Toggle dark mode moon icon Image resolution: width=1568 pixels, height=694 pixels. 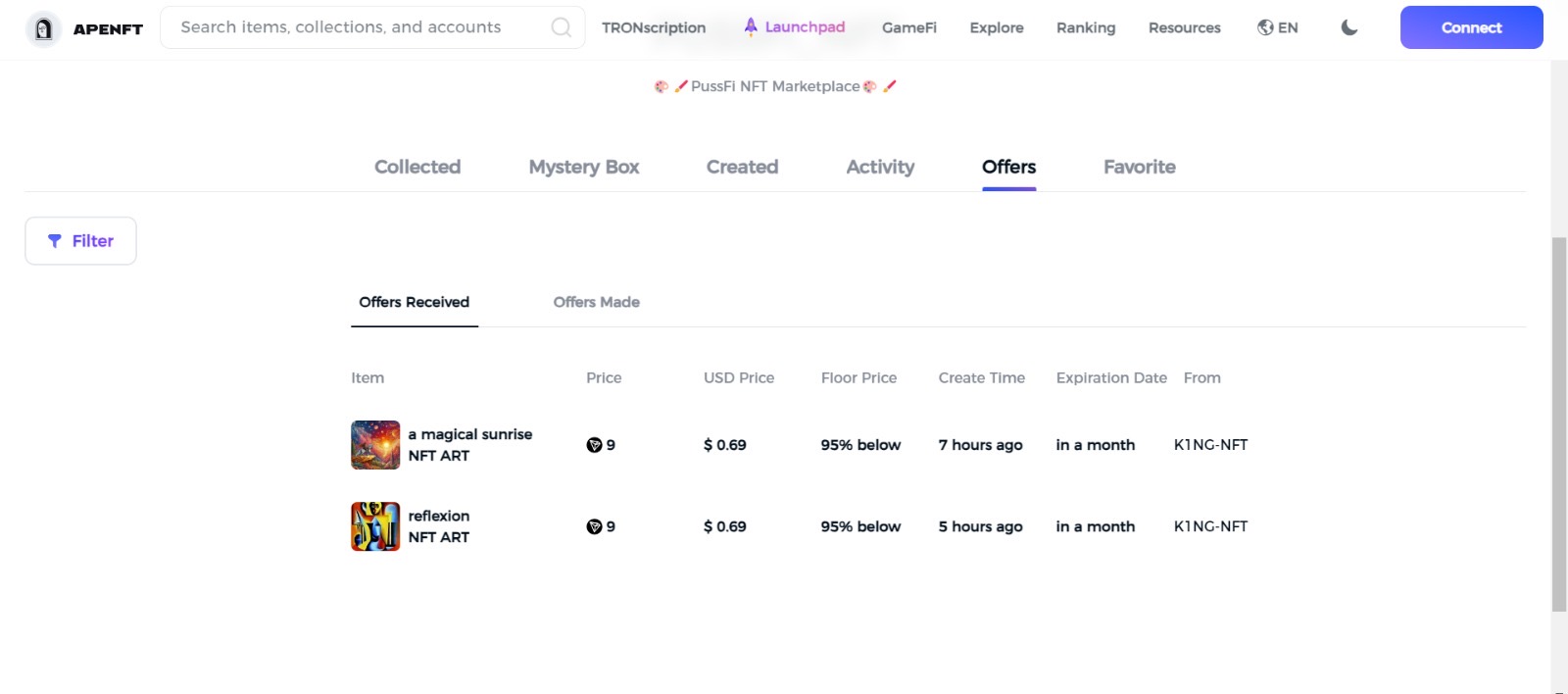[x=1349, y=27]
